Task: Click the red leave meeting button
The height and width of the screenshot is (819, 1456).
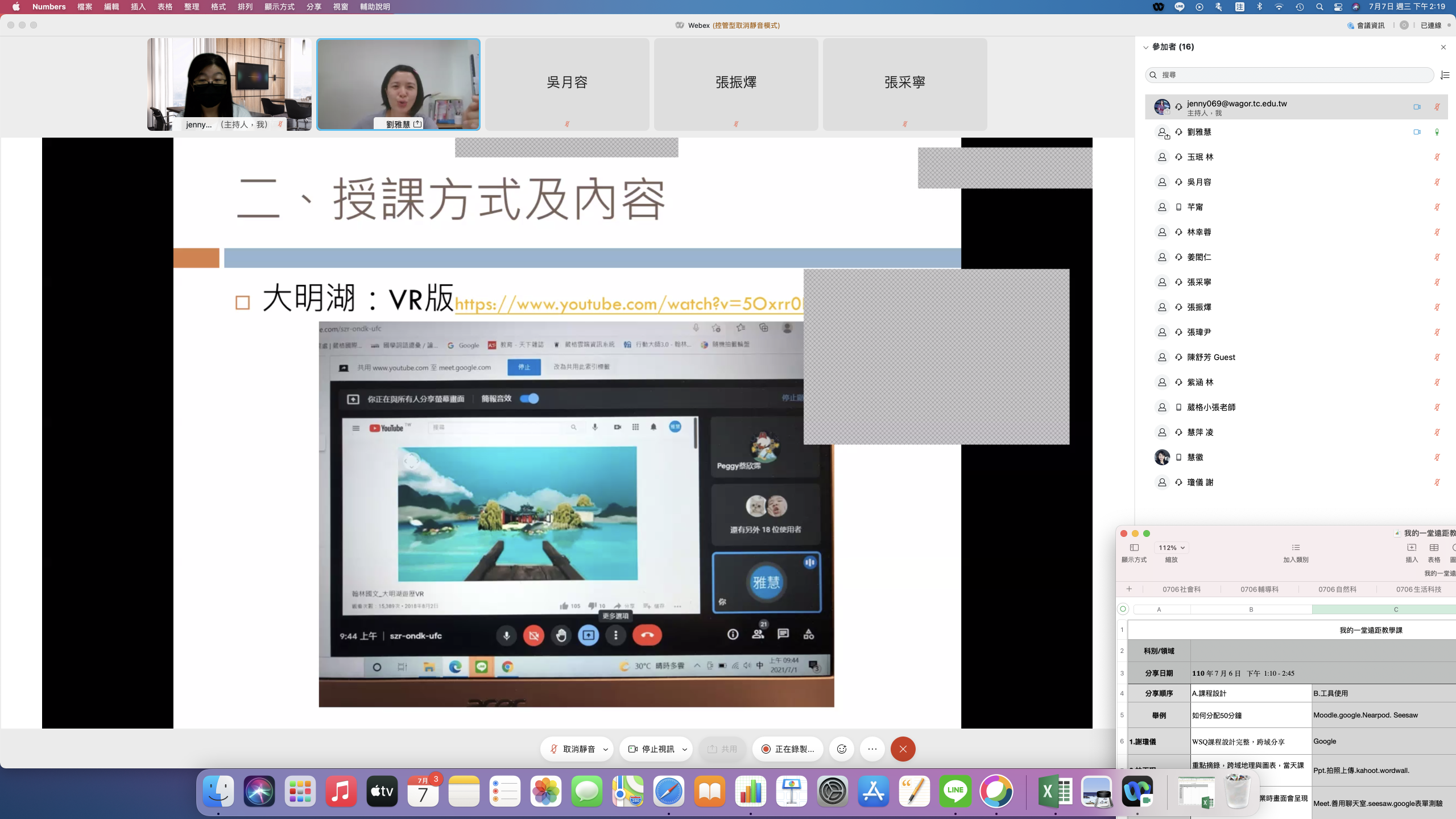Action: click(903, 749)
